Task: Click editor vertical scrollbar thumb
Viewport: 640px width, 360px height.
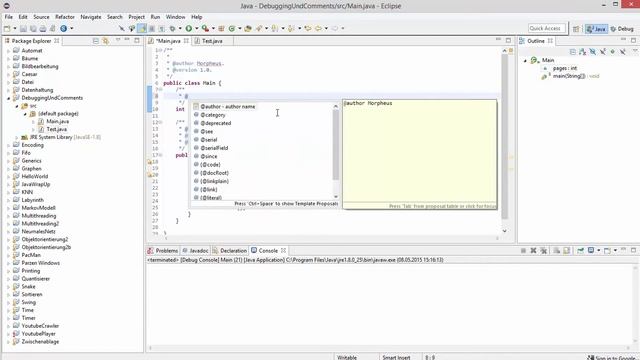Action: tap(504, 137)
